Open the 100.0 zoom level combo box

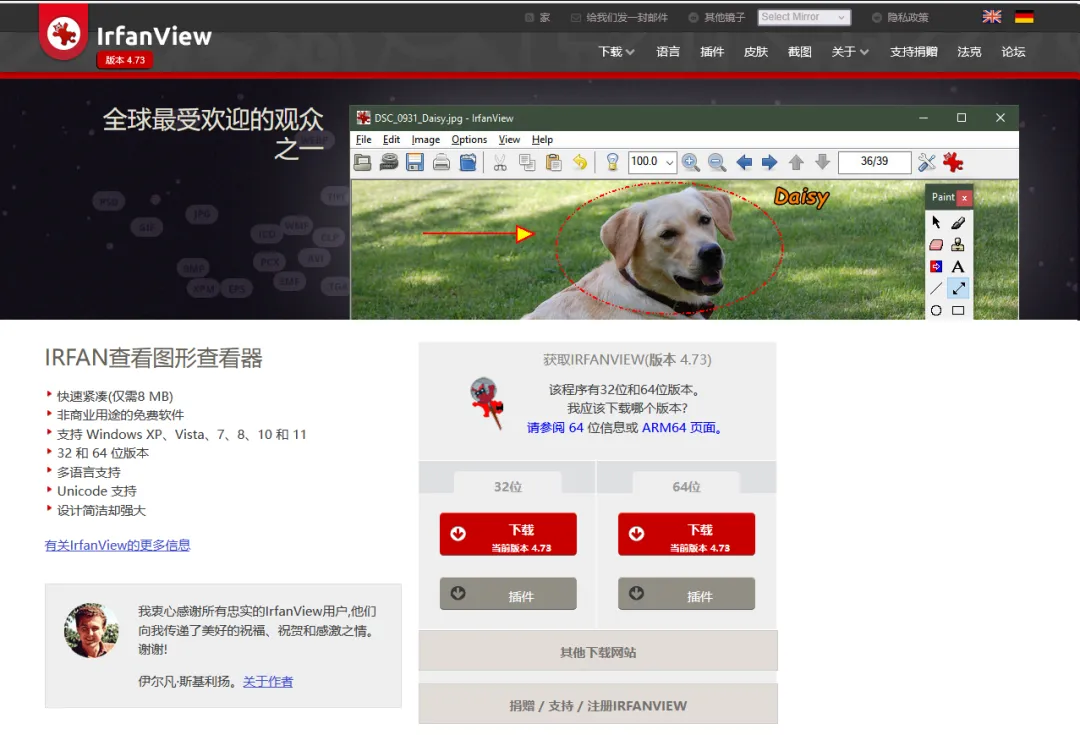pyautogui.click(x=652, y=162)
